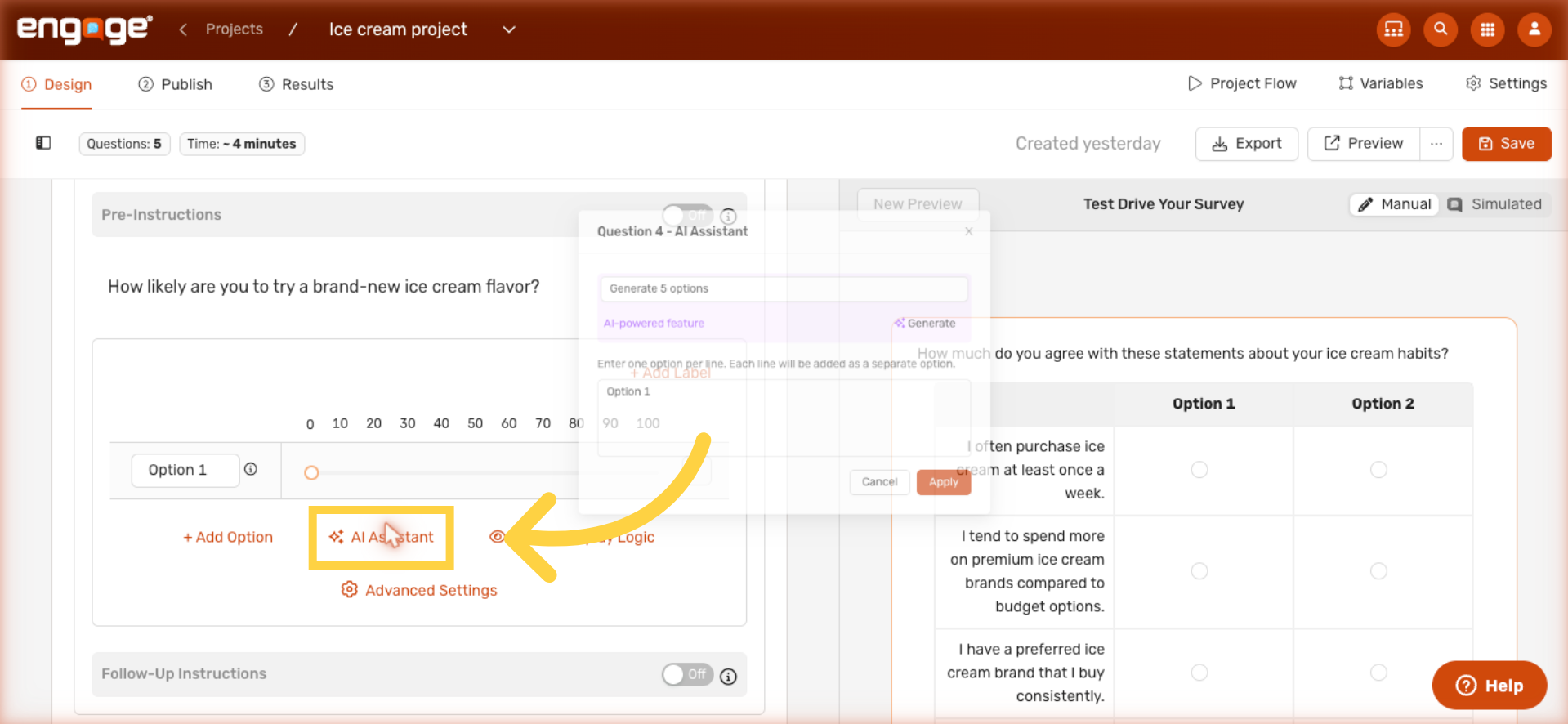Click the scale value 50
This screenshot has width=1568, height=724.
[x=475, y=423]
